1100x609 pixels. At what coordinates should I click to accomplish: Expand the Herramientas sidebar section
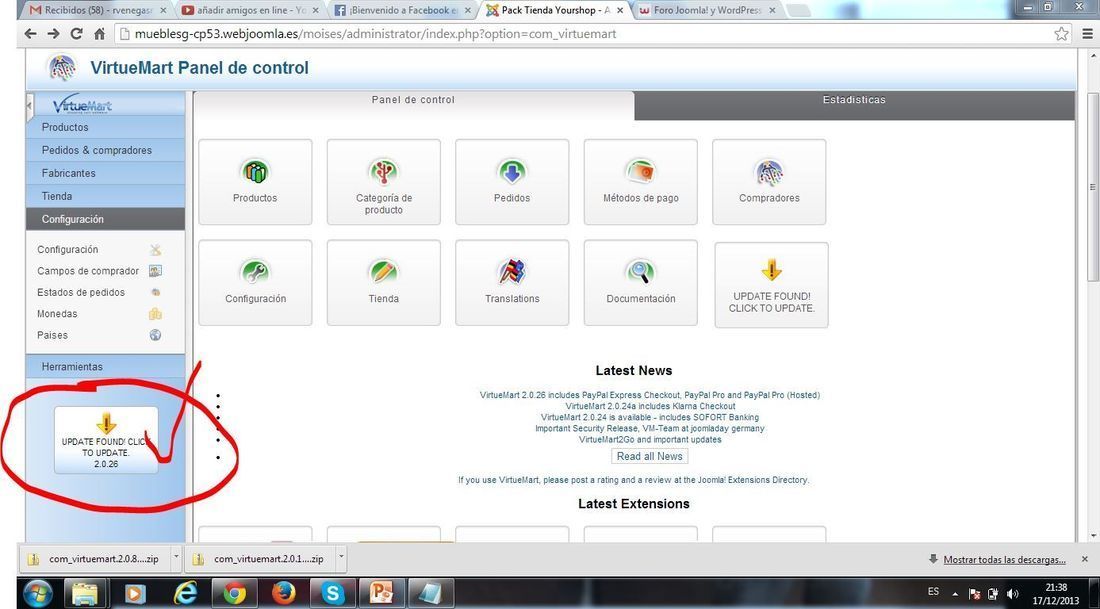point(105,366)
